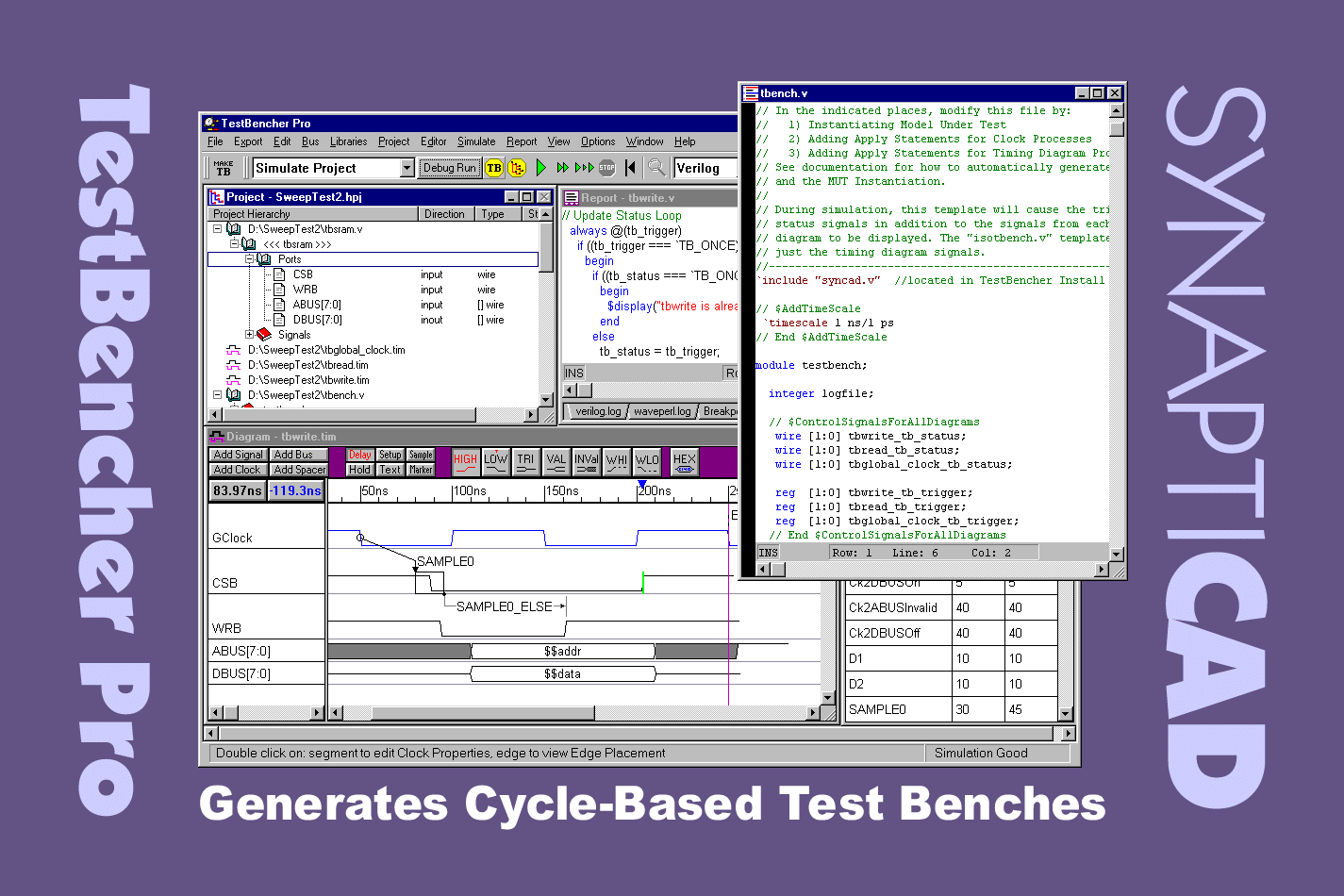Collapse the Ports tree node
This screenshot has height=896, width=1344.
249,258
